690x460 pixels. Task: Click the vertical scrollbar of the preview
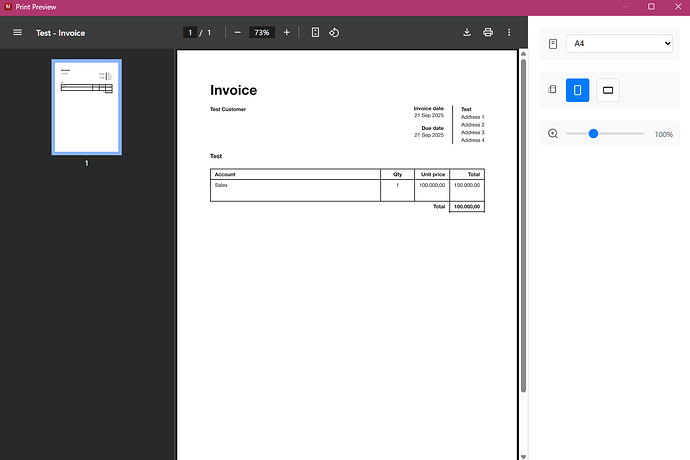[x=523, y=225]
